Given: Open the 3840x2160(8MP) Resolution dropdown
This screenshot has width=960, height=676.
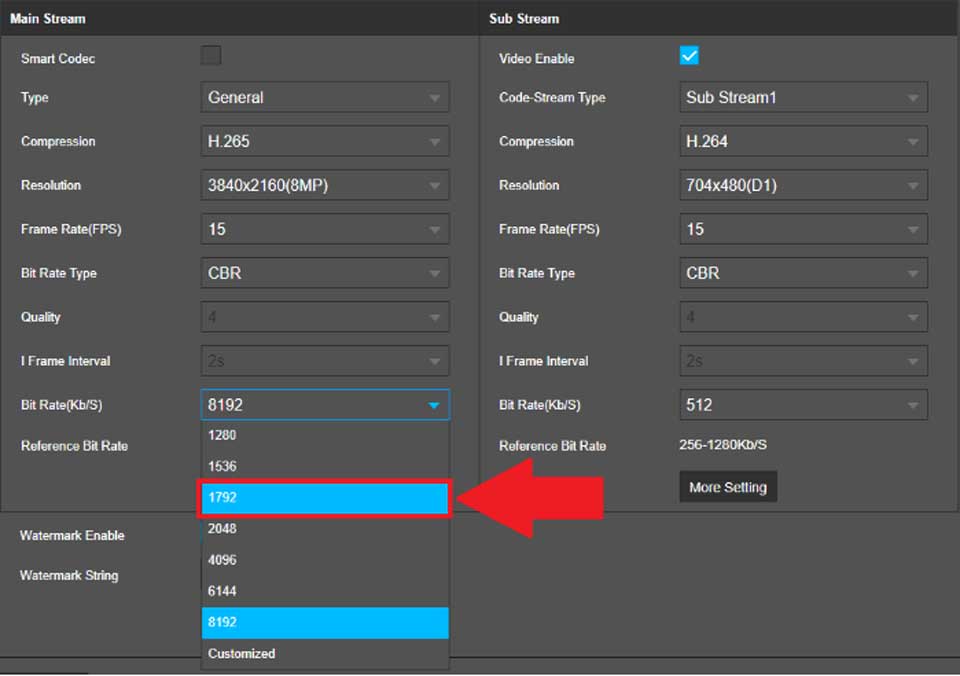Looking at the screenshot, I should 325,186.
